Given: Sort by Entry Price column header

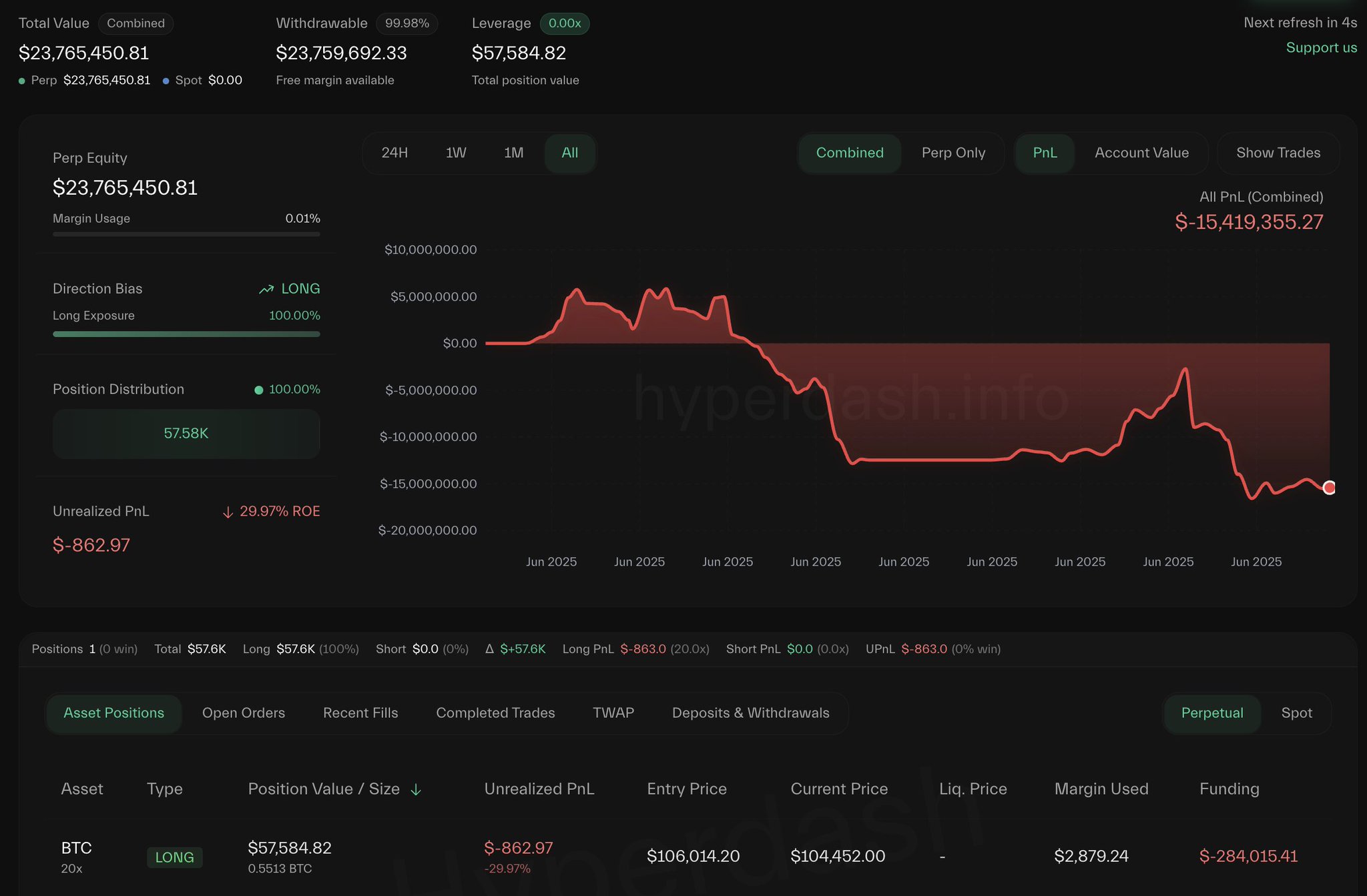Looking at the screenshot, I should (687, 789).
